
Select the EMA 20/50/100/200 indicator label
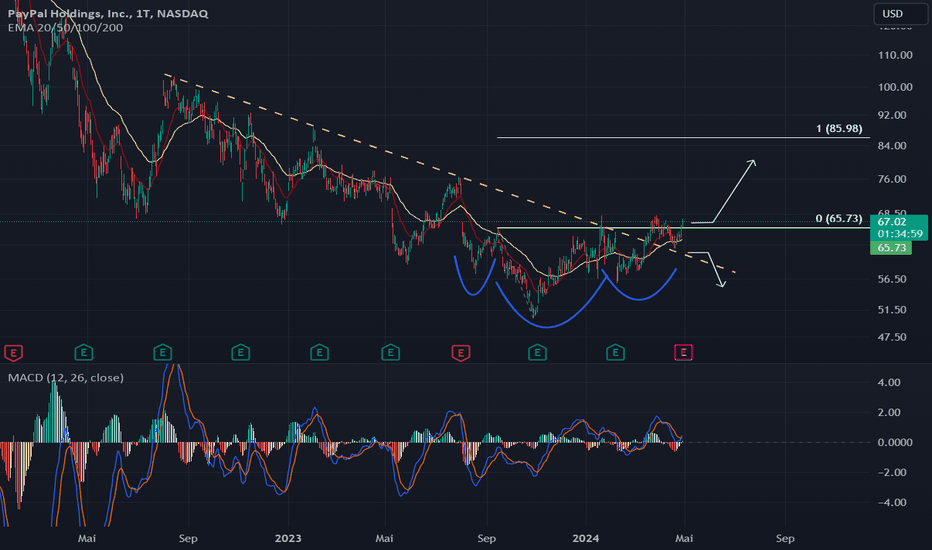[65, 27]
